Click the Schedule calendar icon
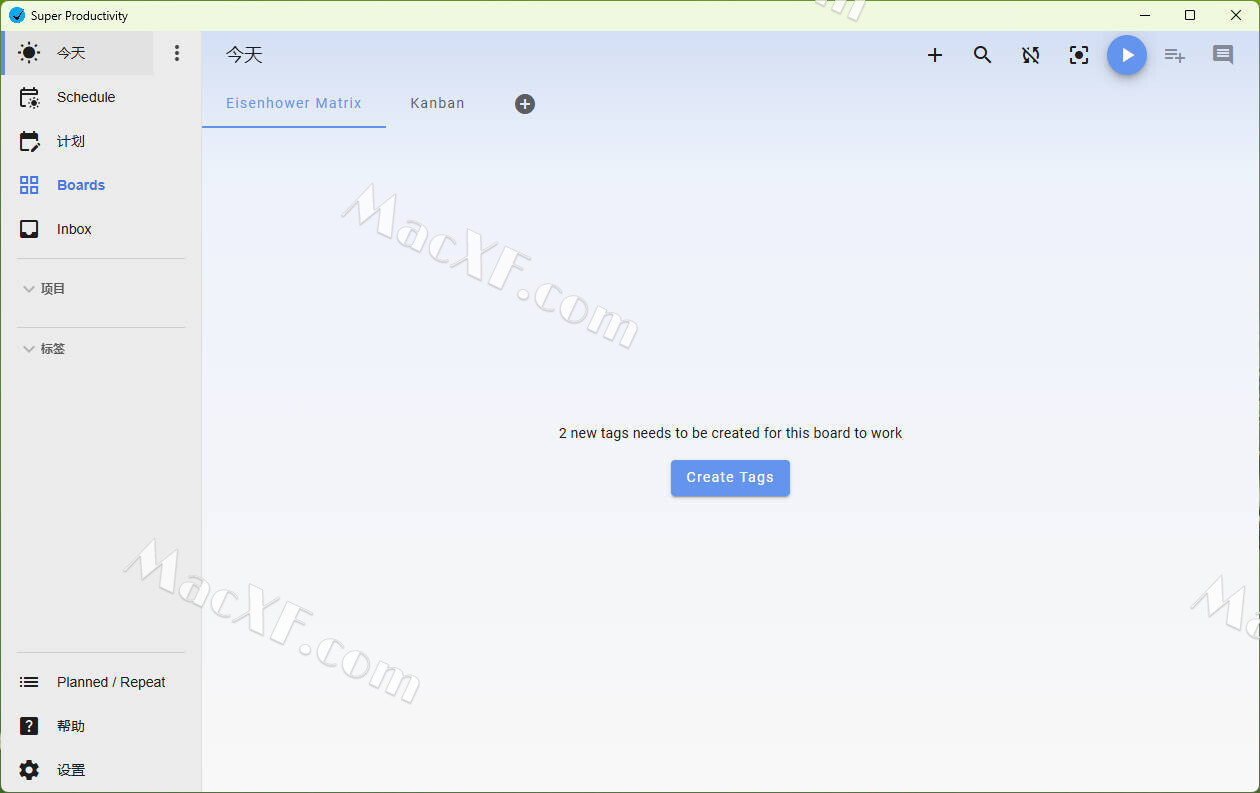1260x793 pixels. pos(30,97)
